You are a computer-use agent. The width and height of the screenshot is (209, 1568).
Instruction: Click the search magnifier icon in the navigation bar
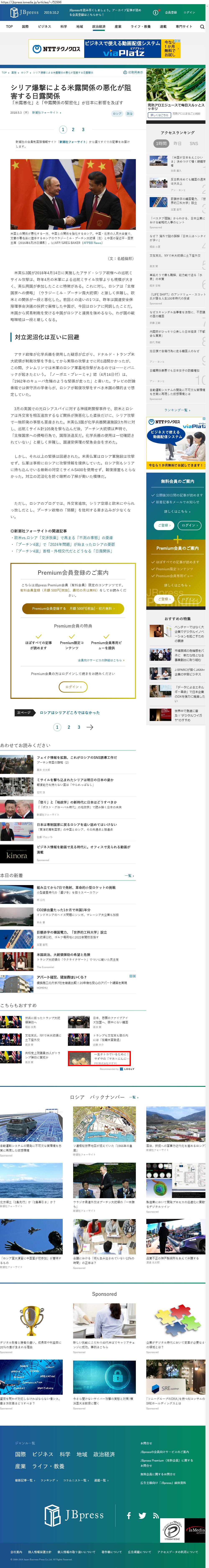pos(202,27)
